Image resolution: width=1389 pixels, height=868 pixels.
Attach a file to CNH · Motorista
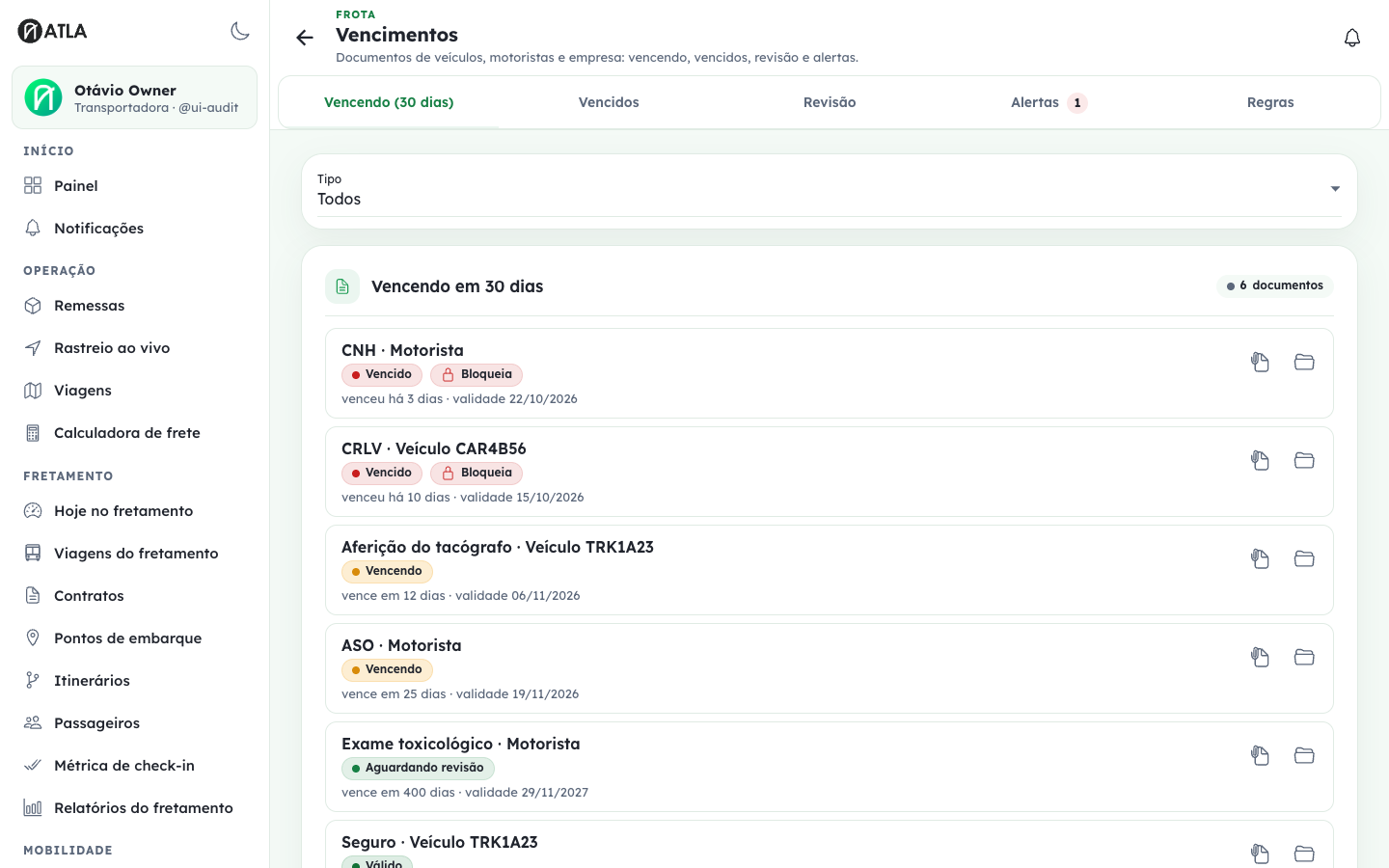[x=1260, y=362]
